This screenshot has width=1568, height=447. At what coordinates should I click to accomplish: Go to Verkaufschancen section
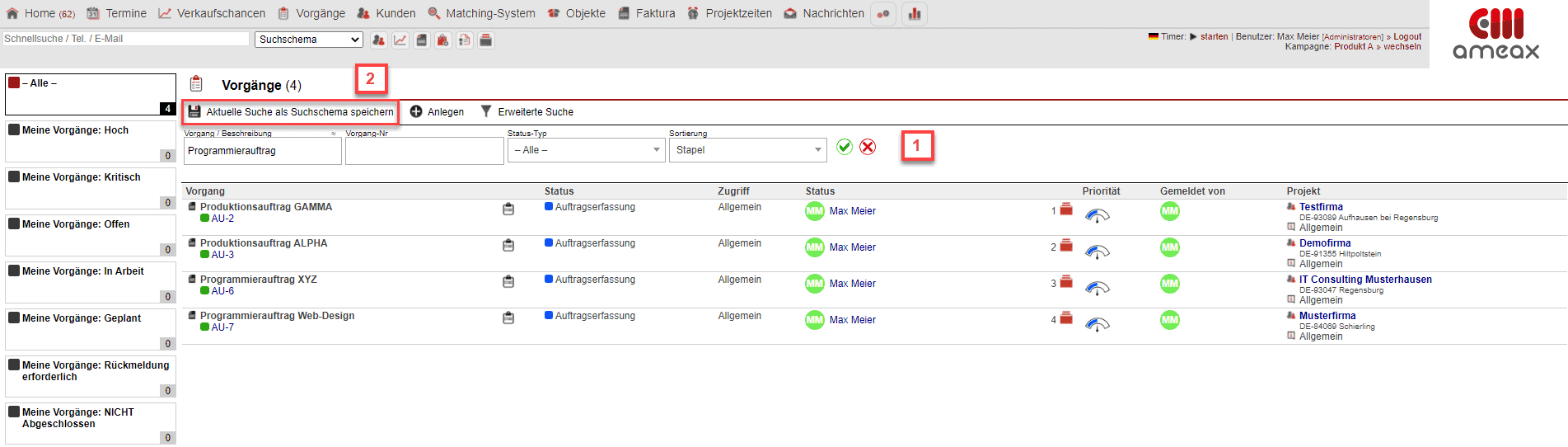point(212,13)
